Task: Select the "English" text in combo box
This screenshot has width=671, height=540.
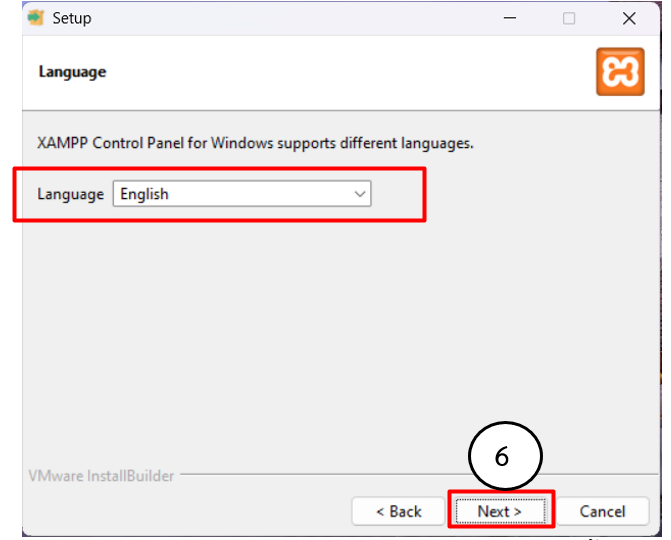Action: pos(145,194)
